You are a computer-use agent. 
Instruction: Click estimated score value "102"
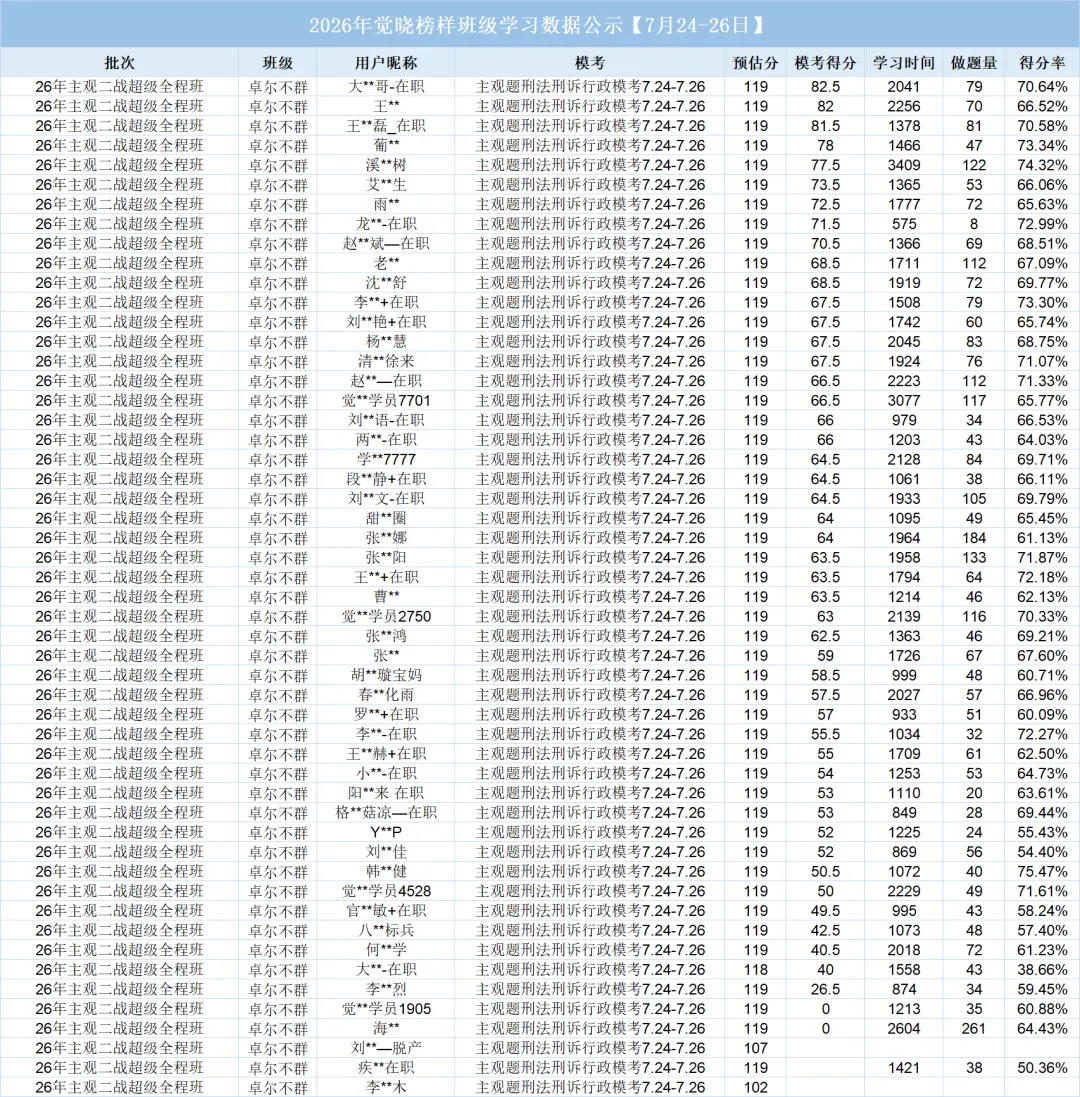[x=755, y=1087]
